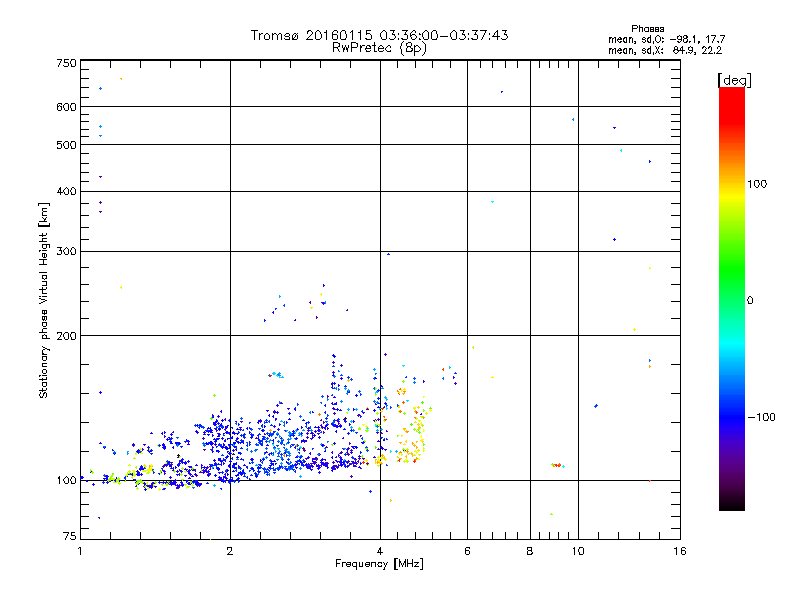The width and height of the screenshot is (800, 600).
Task: Click the '500' y-axis tick label
Action: (x=67, y=145)
